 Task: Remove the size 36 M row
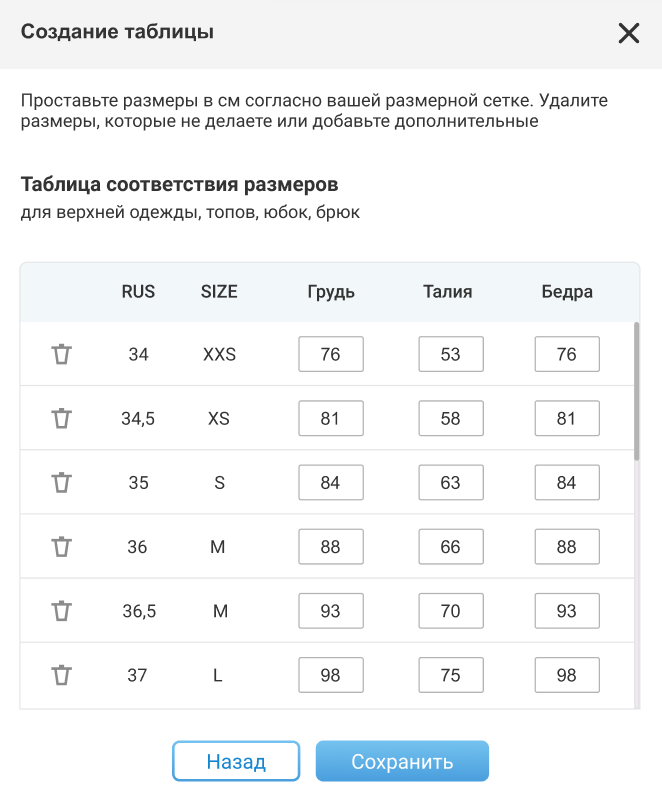[62, 547]
